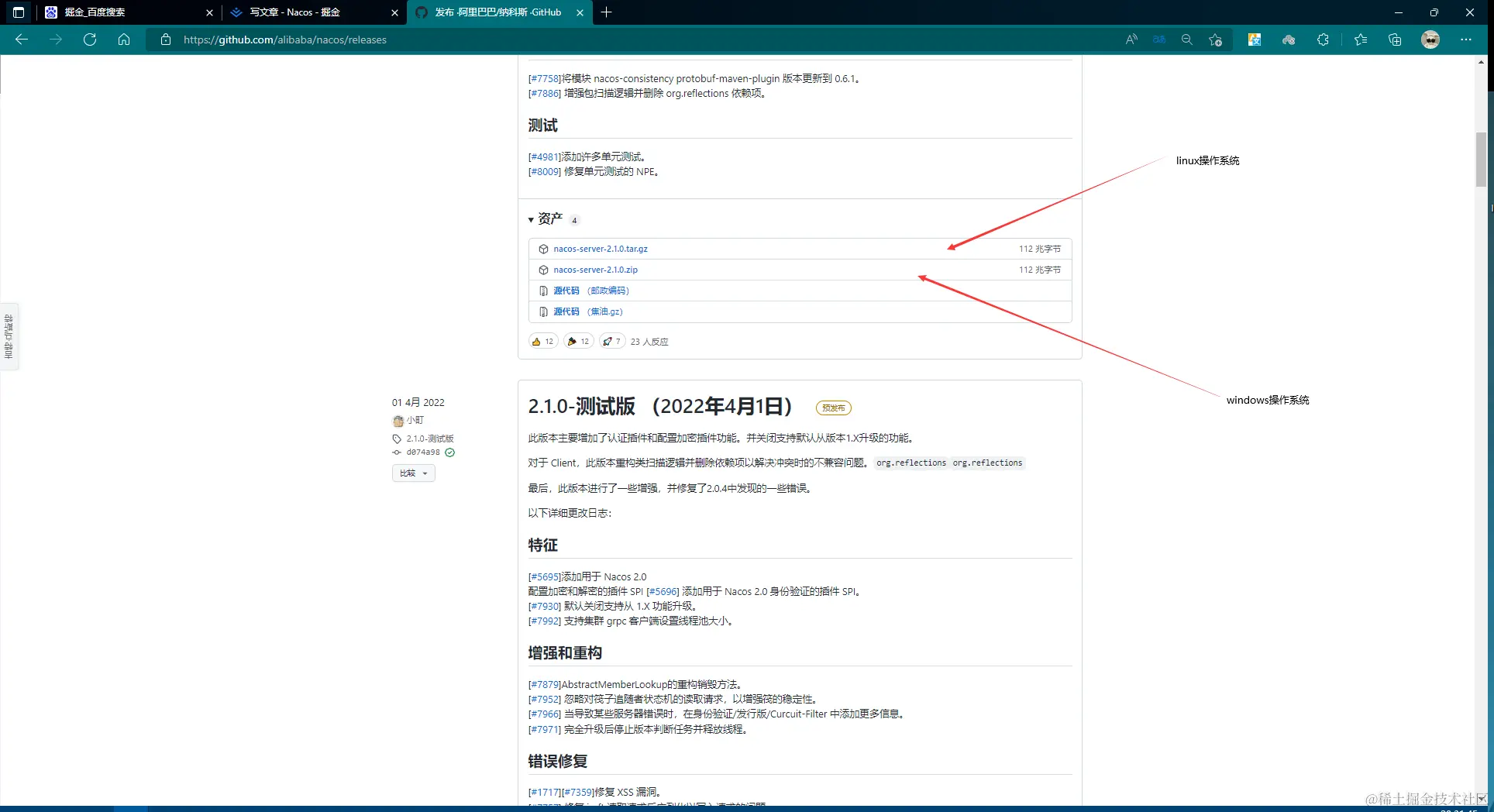Open issue link #7879
1494x812 pixels.
[x=545, y=684]
